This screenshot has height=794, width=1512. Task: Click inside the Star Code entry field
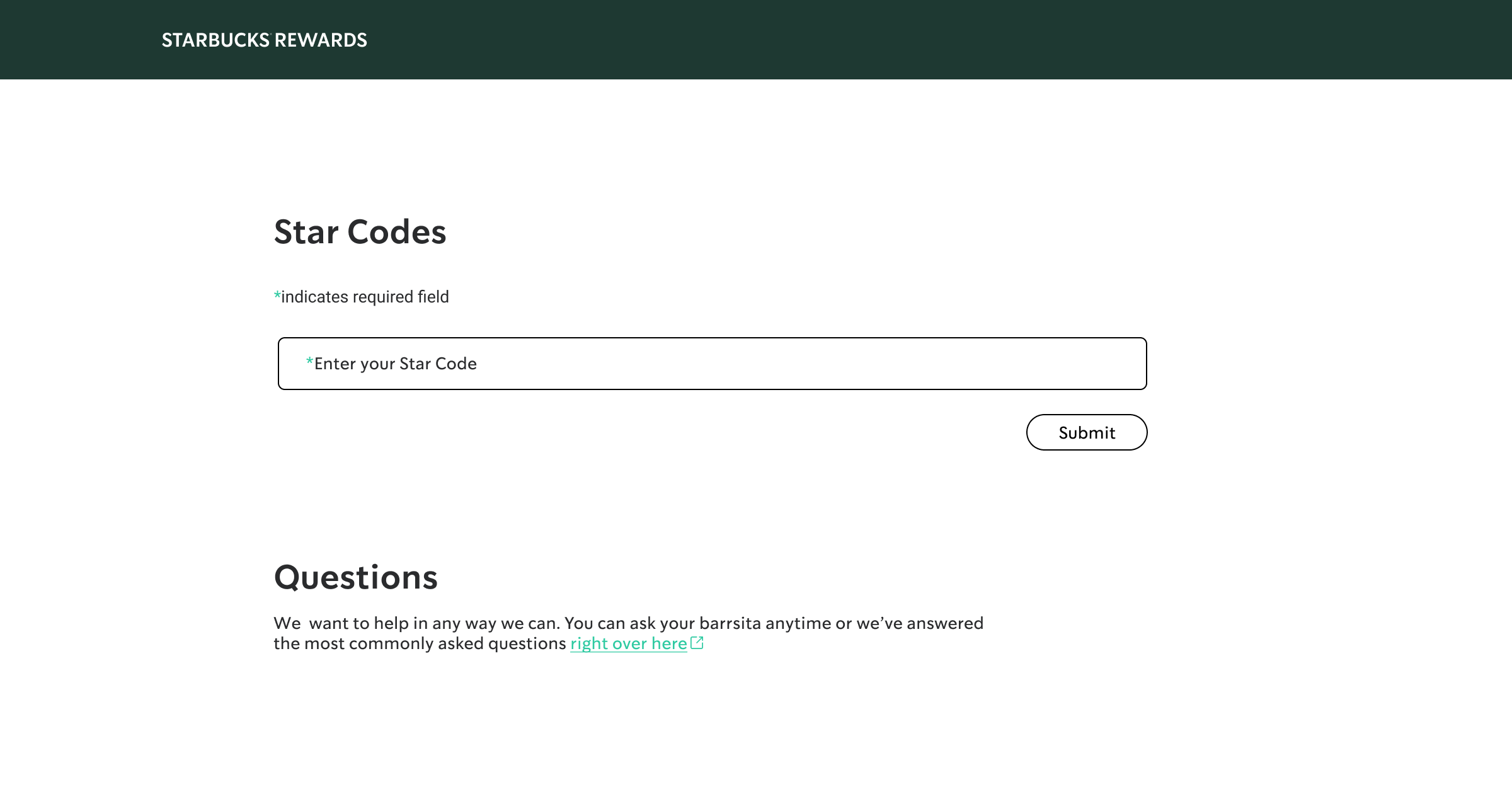712,364
